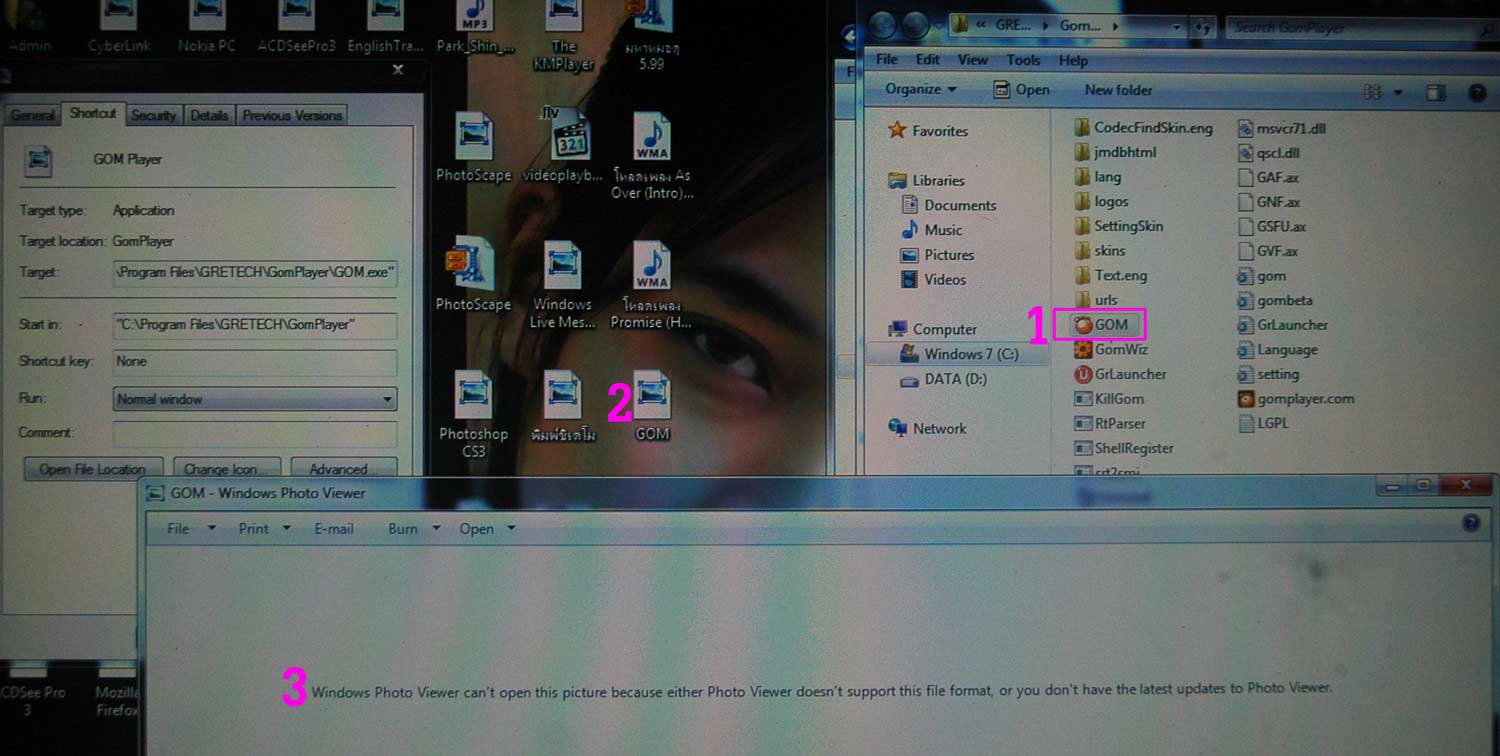Switch to Details tab in properties
The width and height of the screenshot is (1500, 756).
pyautogui.click(x=209, y=115)
